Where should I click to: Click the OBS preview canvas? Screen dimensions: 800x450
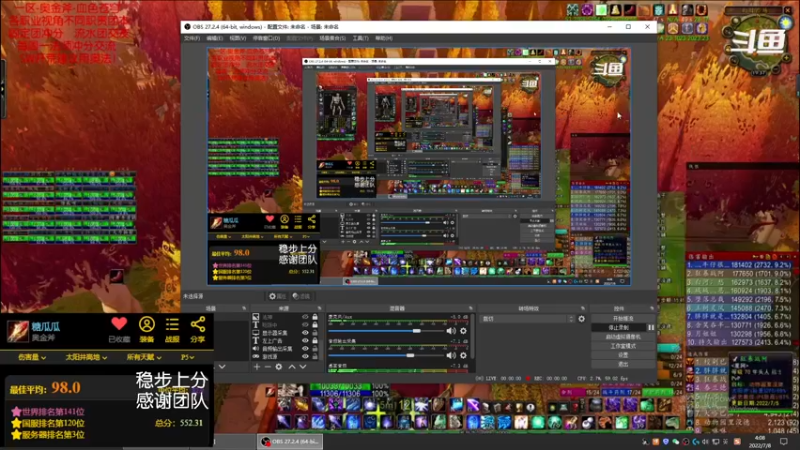click(419, 166)
